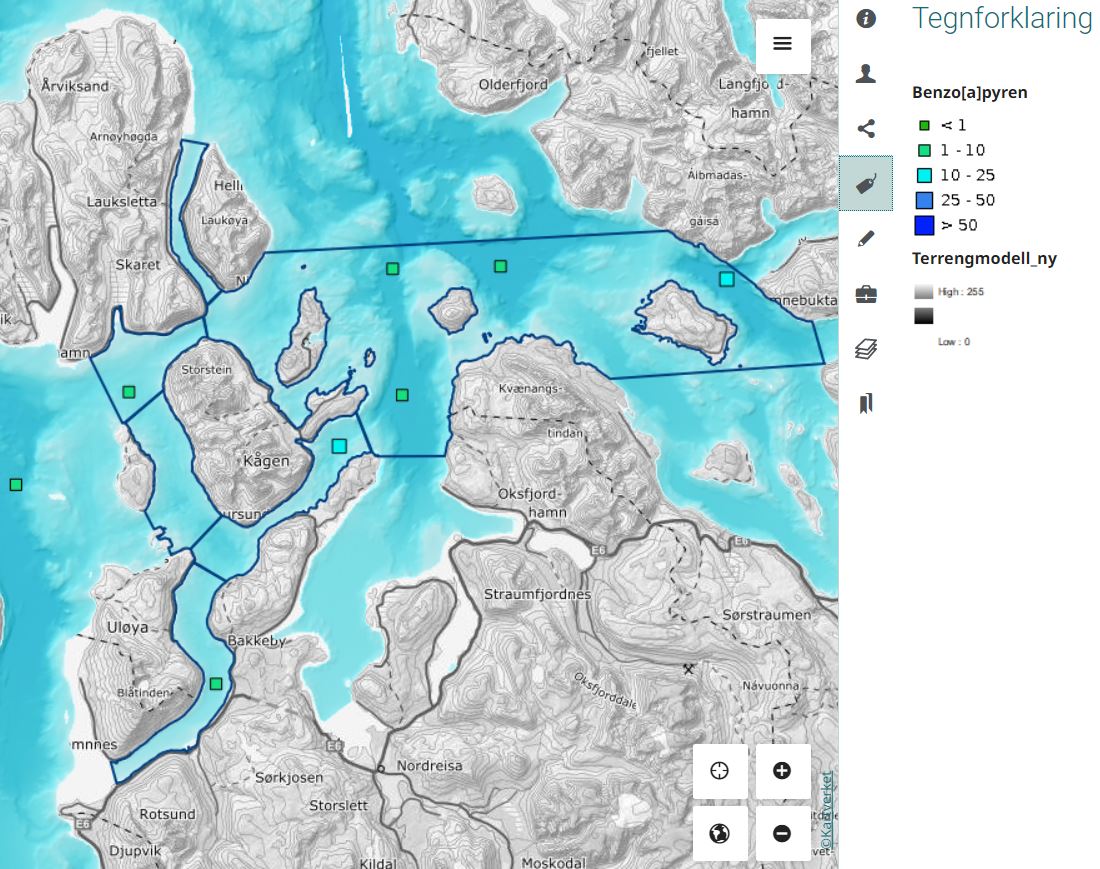Click the share icon in sidebar
1100x869 pixels.
[x=866, y=128]
